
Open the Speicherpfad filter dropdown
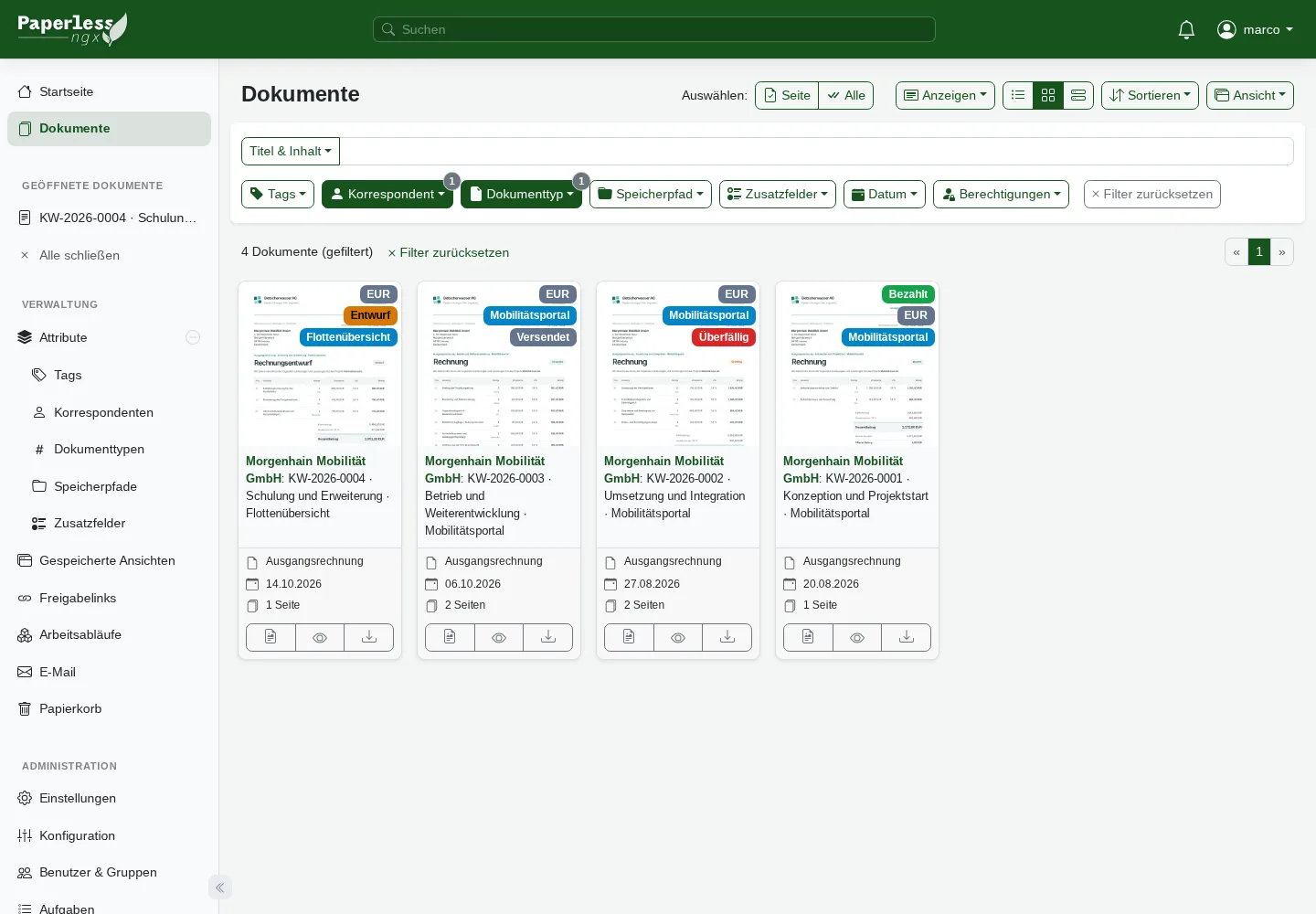(651, 194)
